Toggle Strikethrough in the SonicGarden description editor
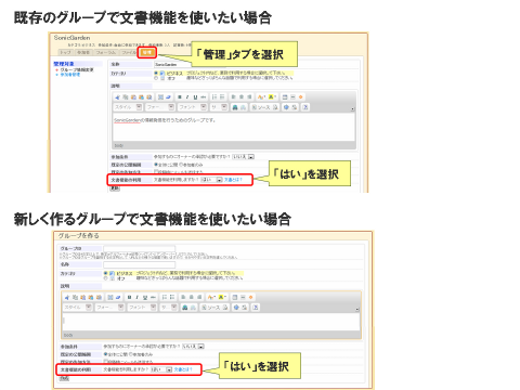520x390 pixels. click(203, 97)
